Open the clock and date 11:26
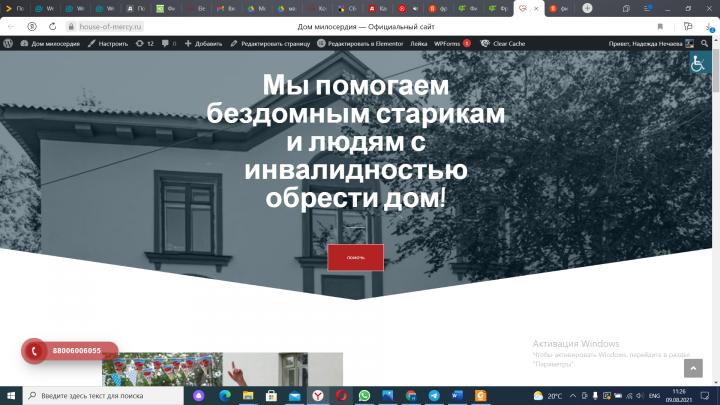This screenshot has height=405, width=720. (x=679, y=395)
